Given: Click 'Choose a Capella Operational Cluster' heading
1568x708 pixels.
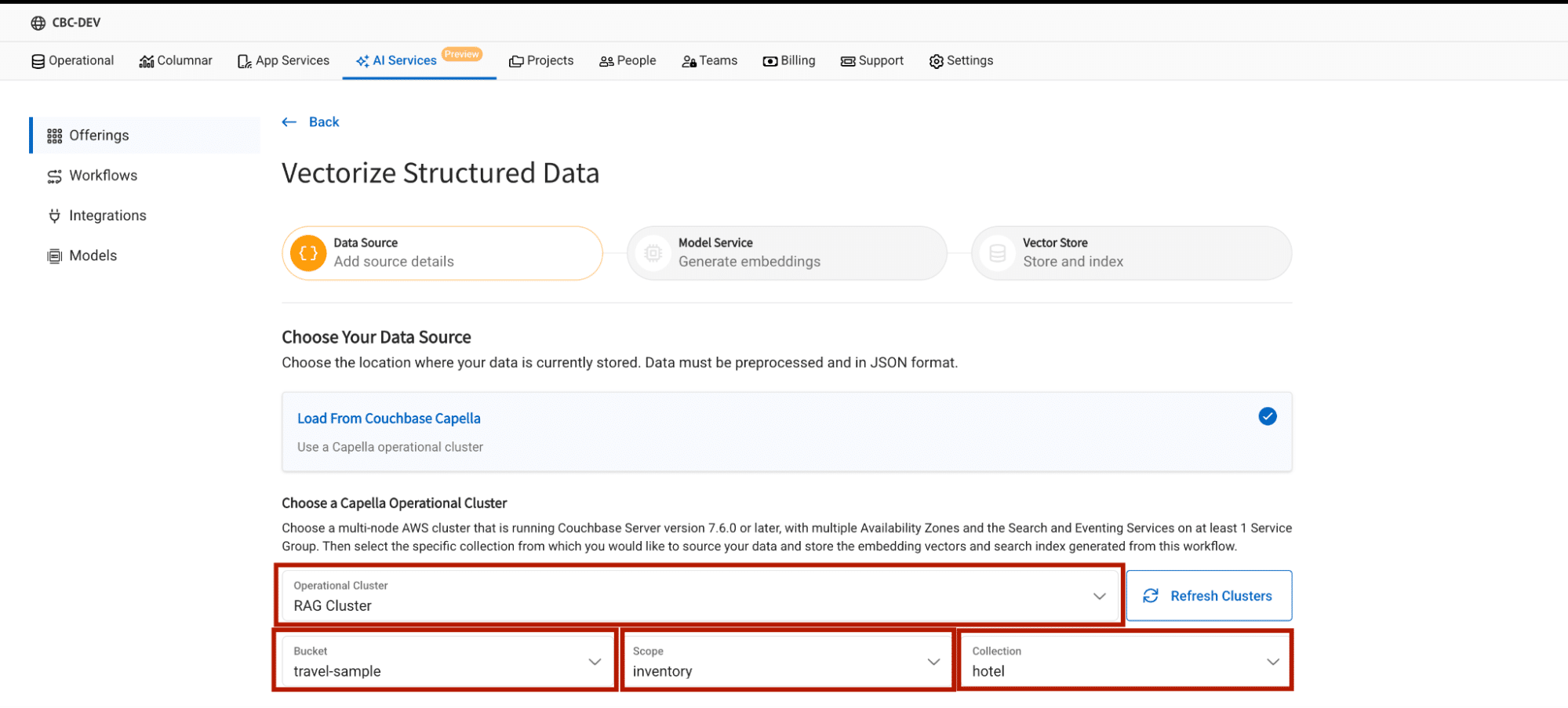Looking at the screenshot, I should [x=395, y=503].
